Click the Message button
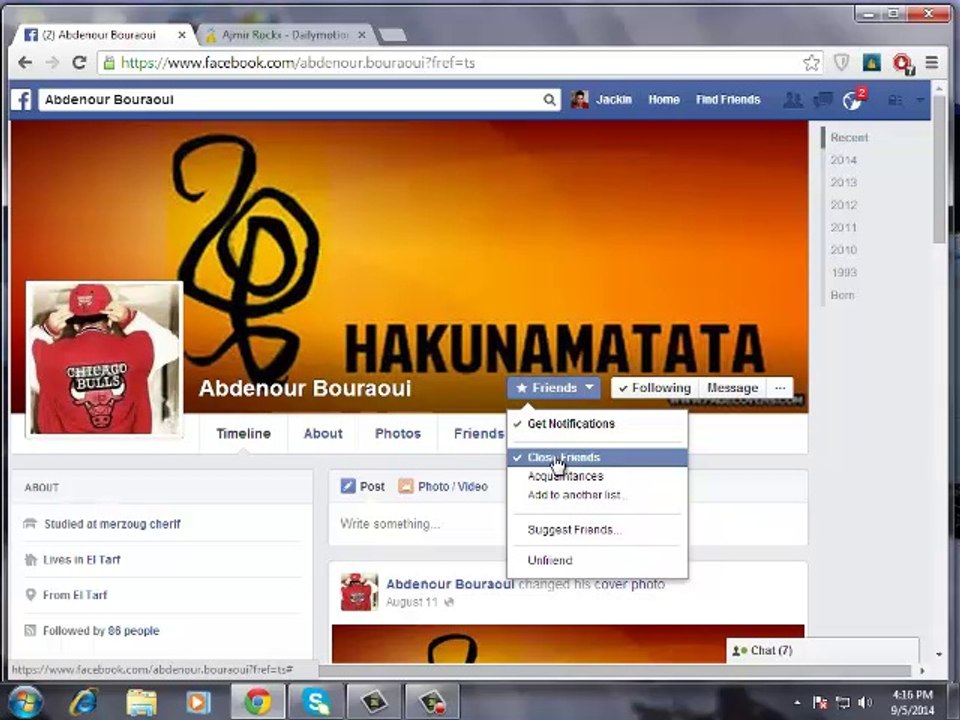Screen dimensions: 960x720 point(732,388)
